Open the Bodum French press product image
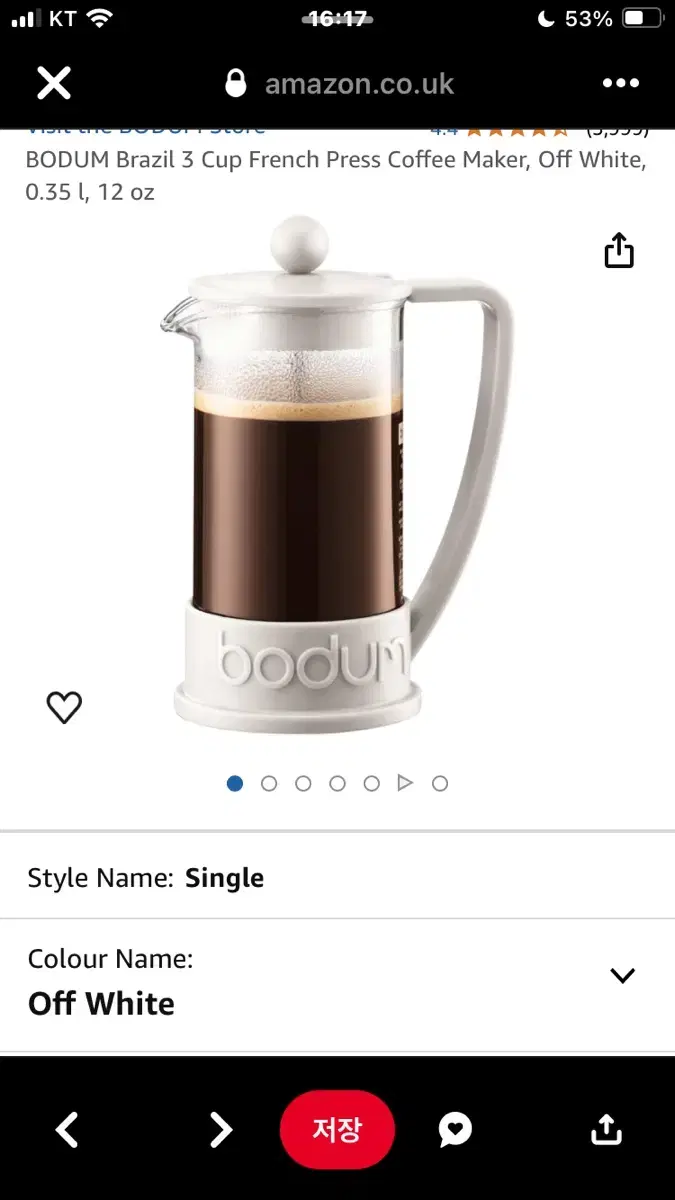Image resolution: width=675 pixels, height=1200 pixels. tap(338, 475)
